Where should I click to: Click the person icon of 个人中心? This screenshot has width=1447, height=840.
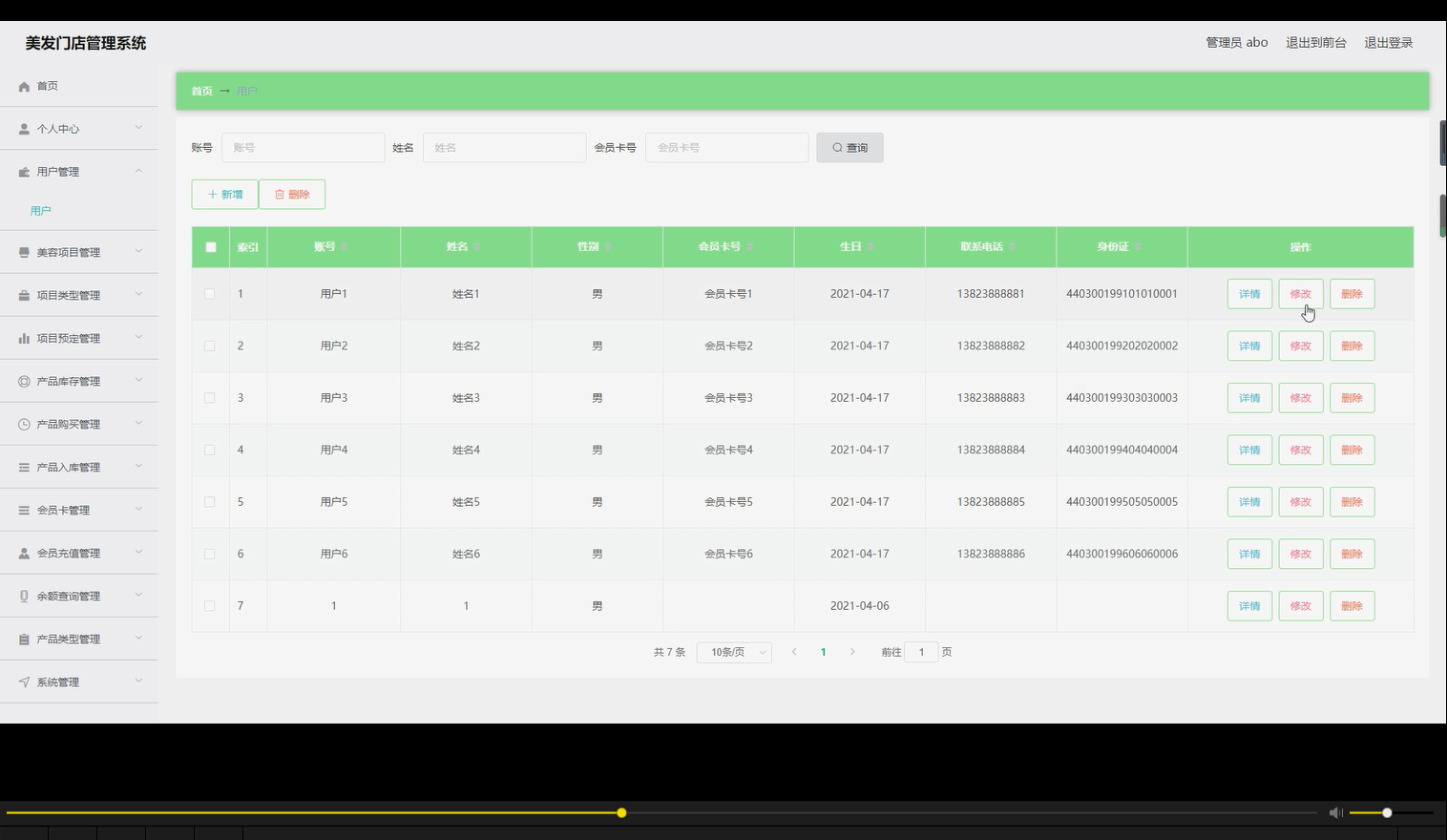(24, 129)
